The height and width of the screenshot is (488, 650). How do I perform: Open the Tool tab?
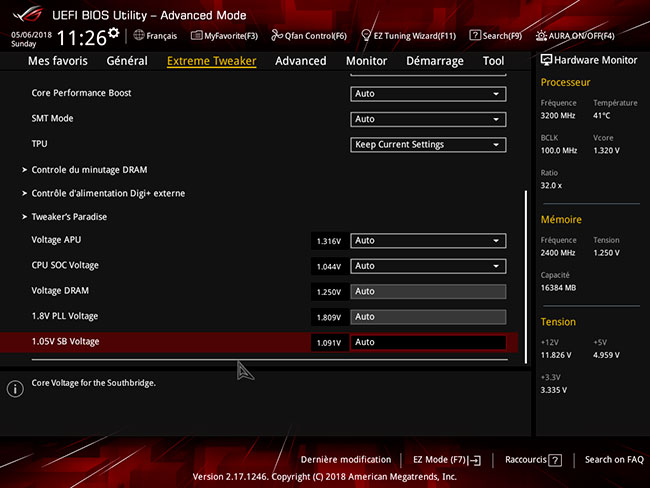pyautogui.click(x=493, y=61)
